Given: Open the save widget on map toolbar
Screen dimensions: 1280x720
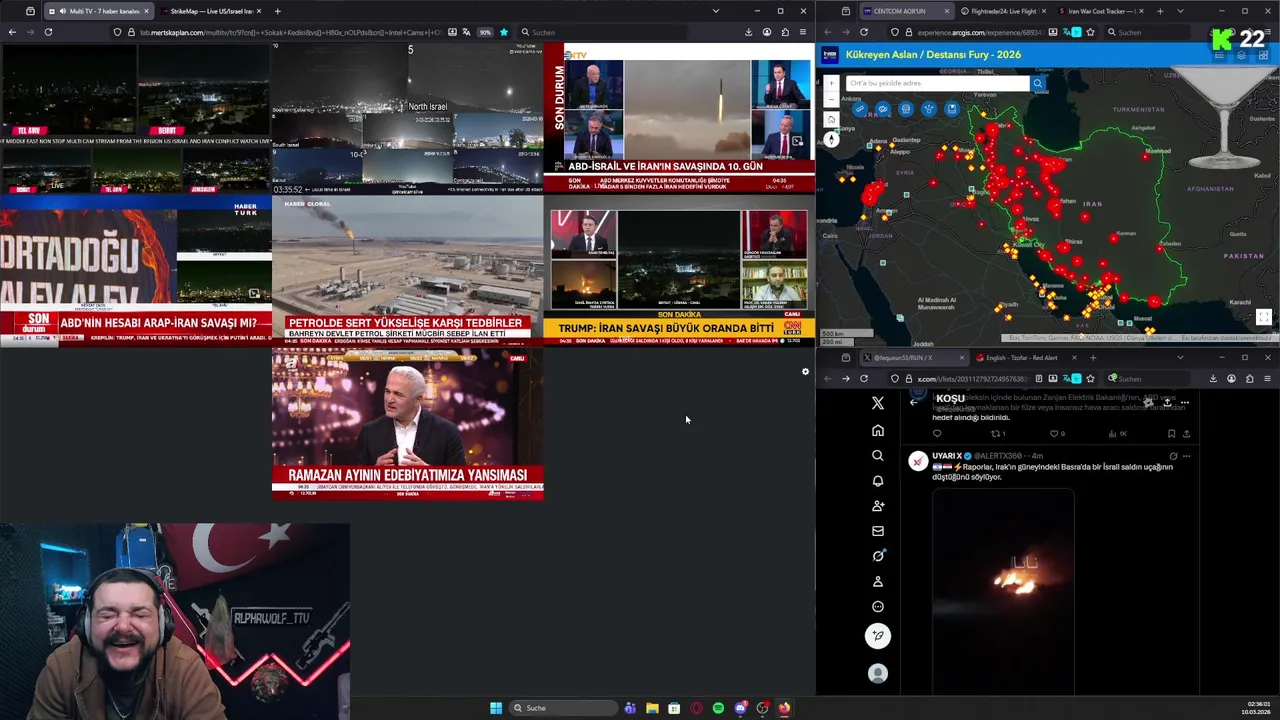Looking at the screenshot, I should pos(952,109).
